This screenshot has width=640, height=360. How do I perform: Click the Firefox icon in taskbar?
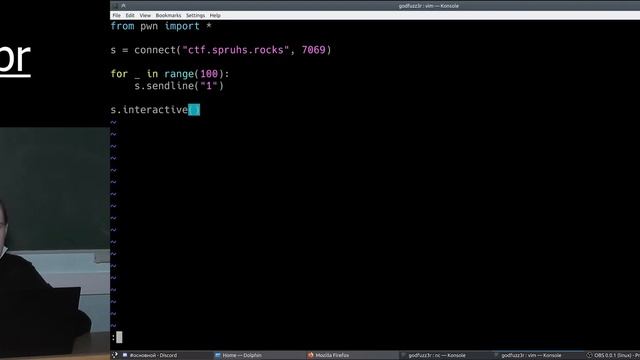pyautogui.click(x=311, y=355)
